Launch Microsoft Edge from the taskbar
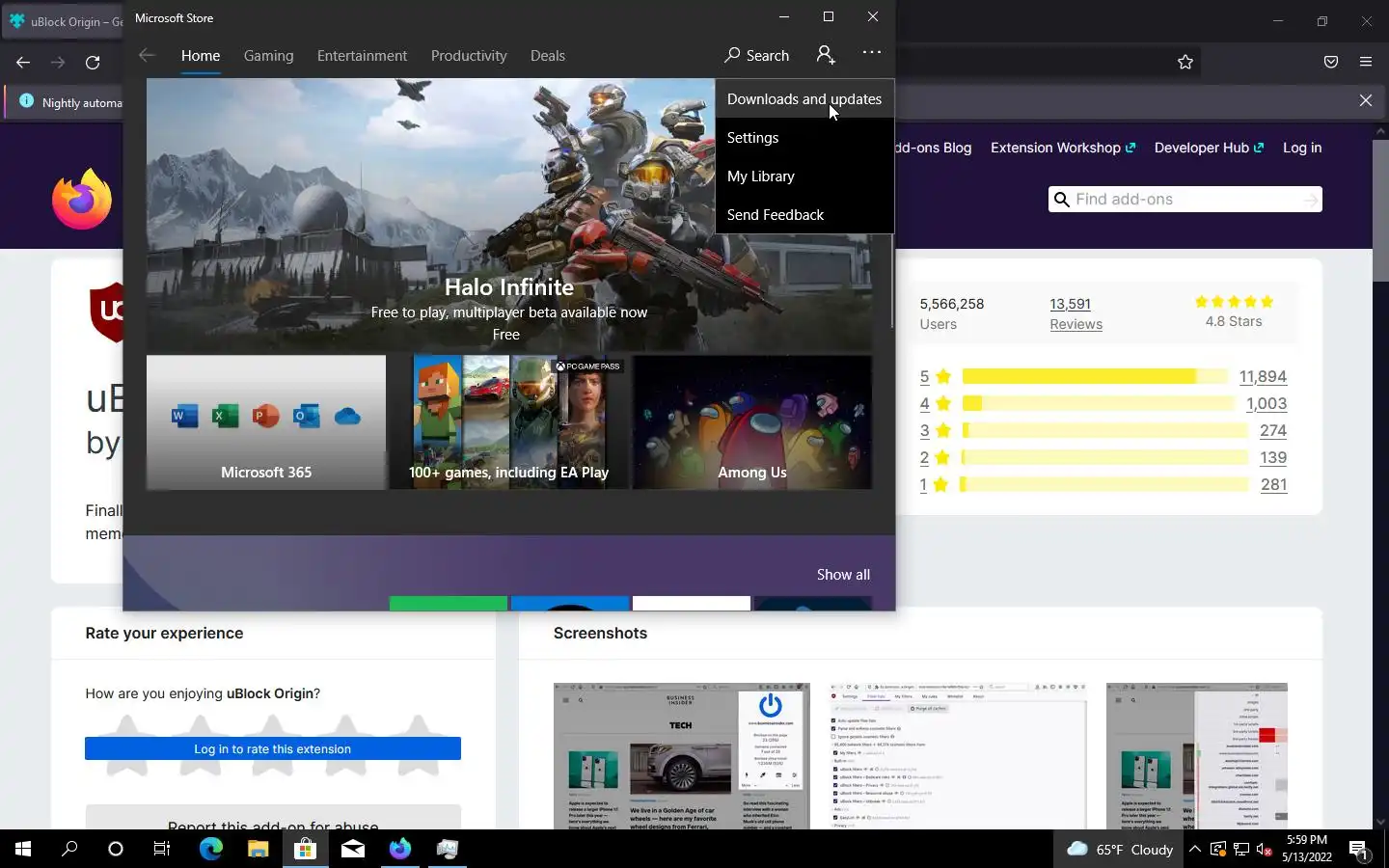 point(210,849)
